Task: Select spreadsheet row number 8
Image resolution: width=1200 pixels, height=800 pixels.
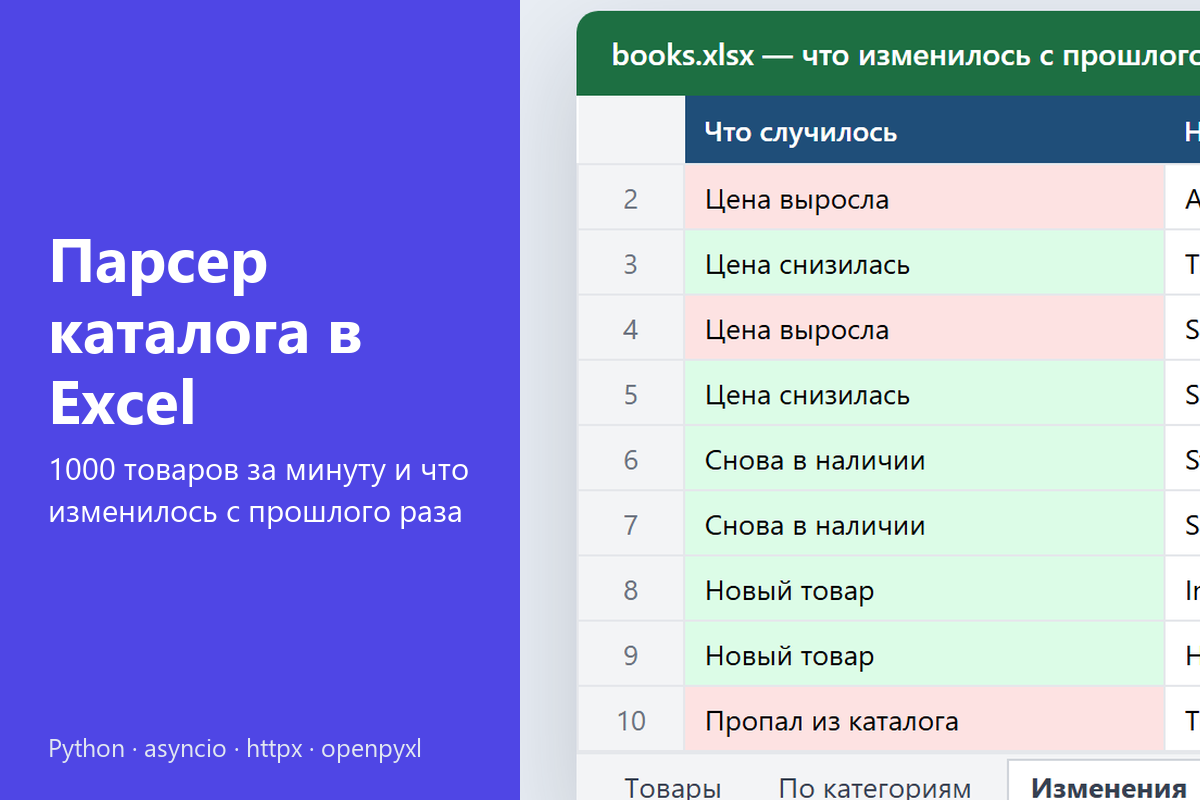Action: pos(631,590)
